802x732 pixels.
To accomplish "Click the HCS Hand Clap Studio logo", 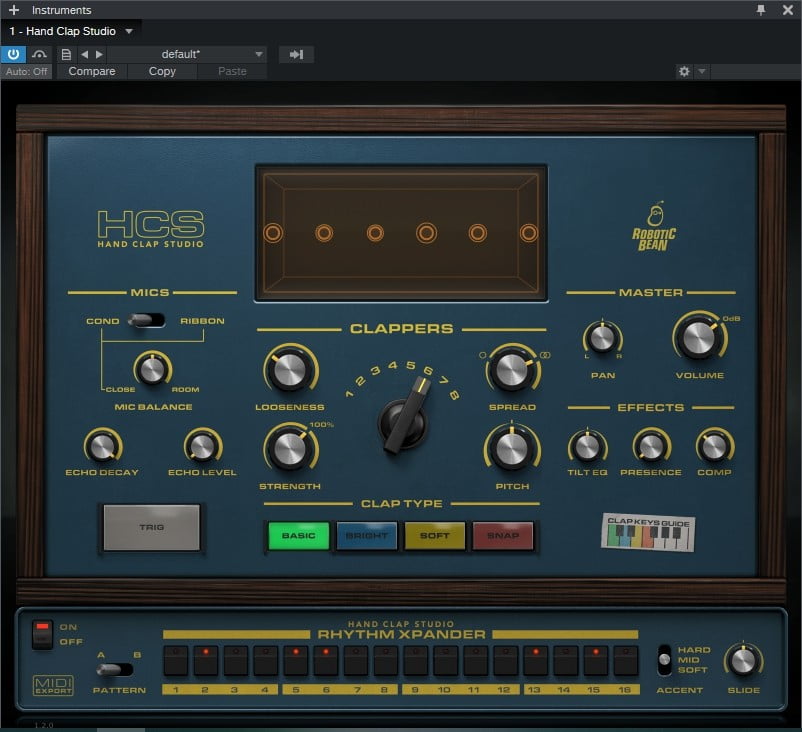I will (151, 229).
